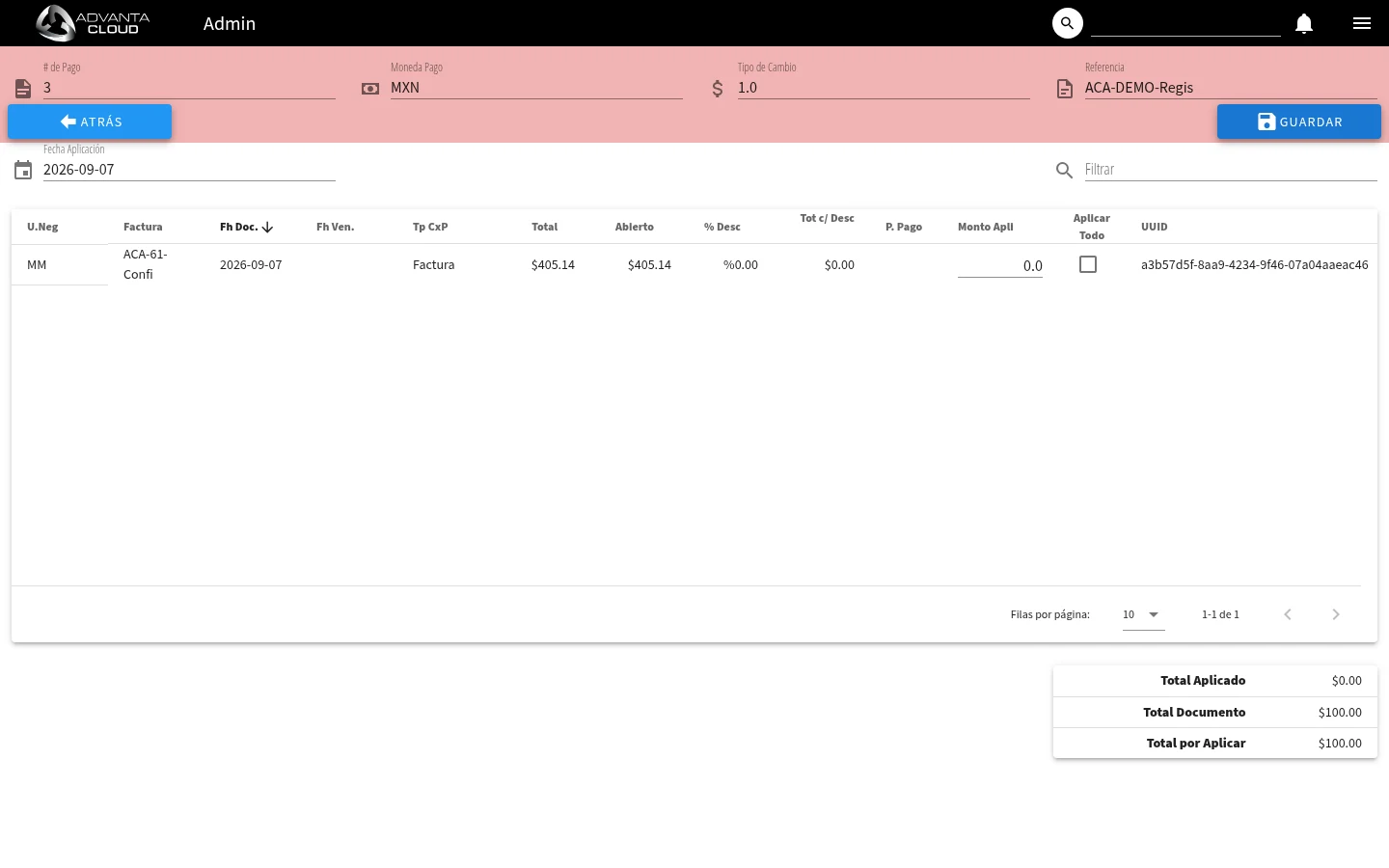Click the sort arrow next to Fh Doc.

(x=267, y=227)
